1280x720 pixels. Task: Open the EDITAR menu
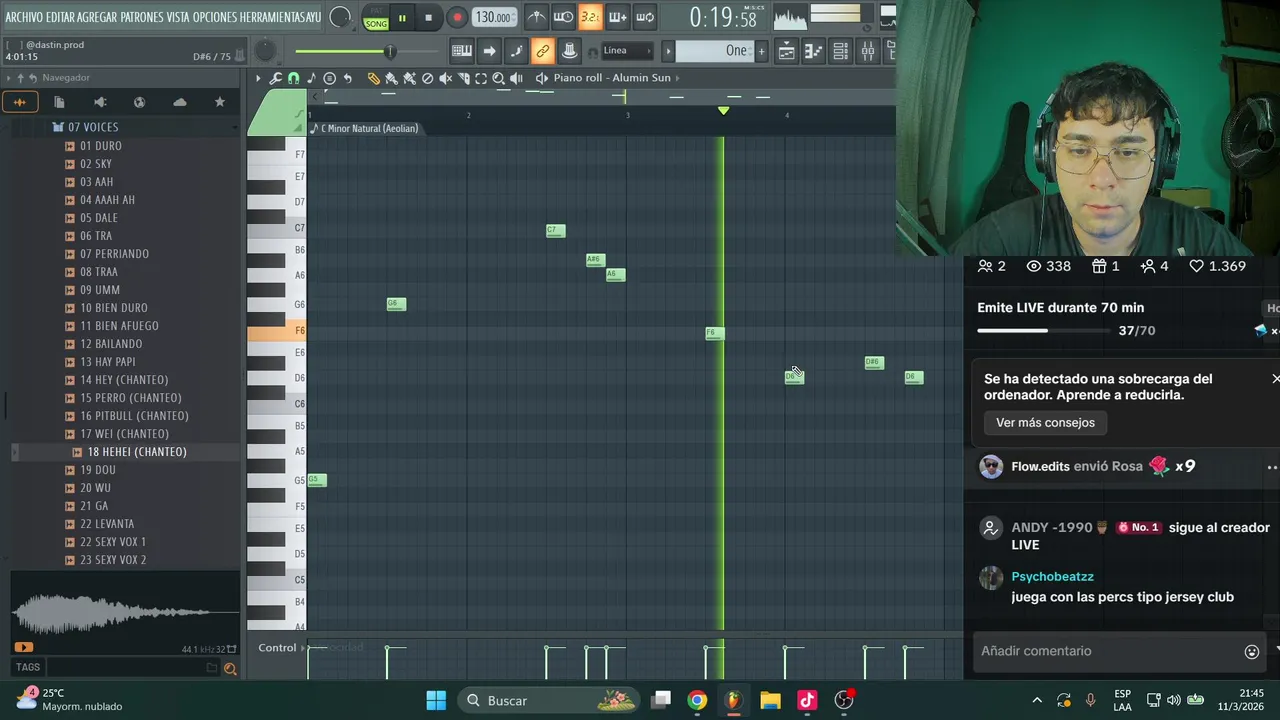tap(60, 17)
